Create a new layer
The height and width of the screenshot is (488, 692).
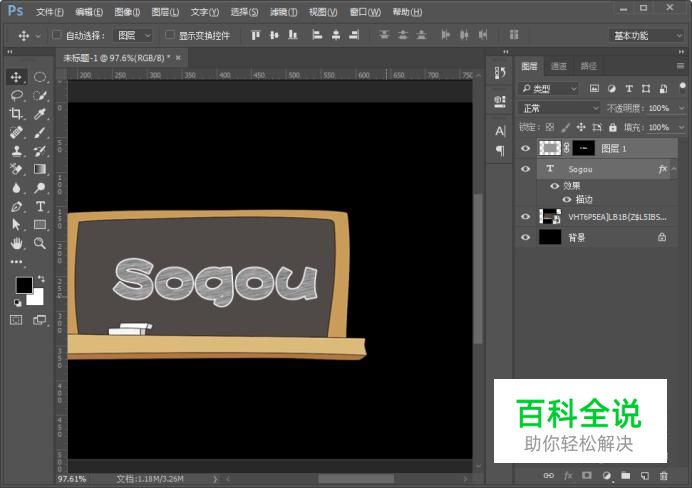(645, 476)
